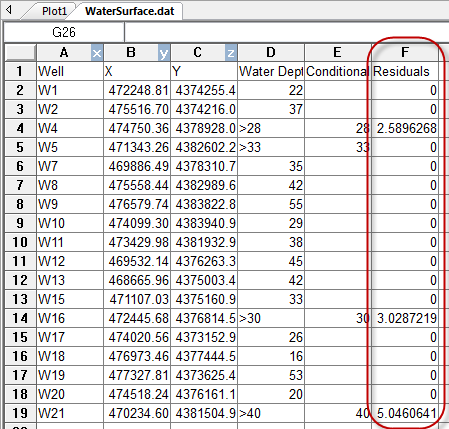
Task: Click the formula entry bar next to G26
Action: (287, 32)
